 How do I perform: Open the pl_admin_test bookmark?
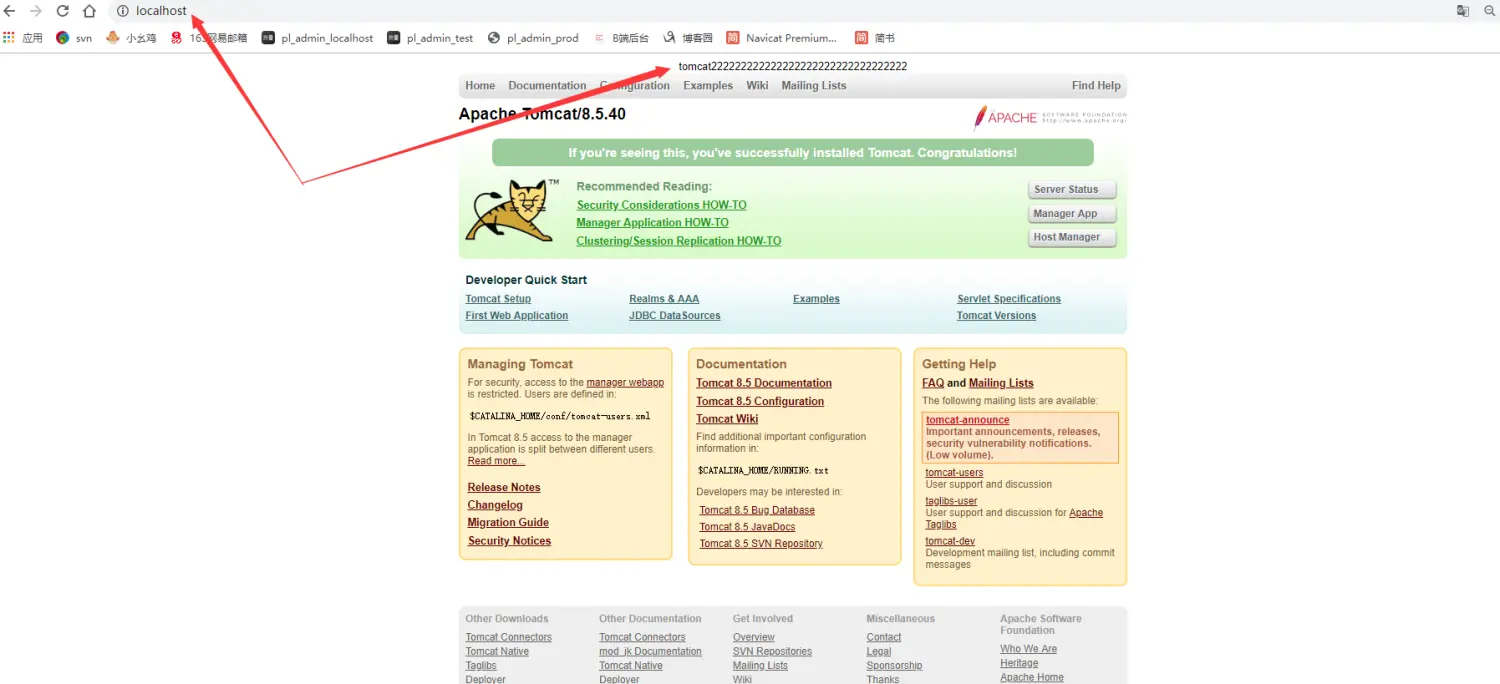tap(430, 38)
